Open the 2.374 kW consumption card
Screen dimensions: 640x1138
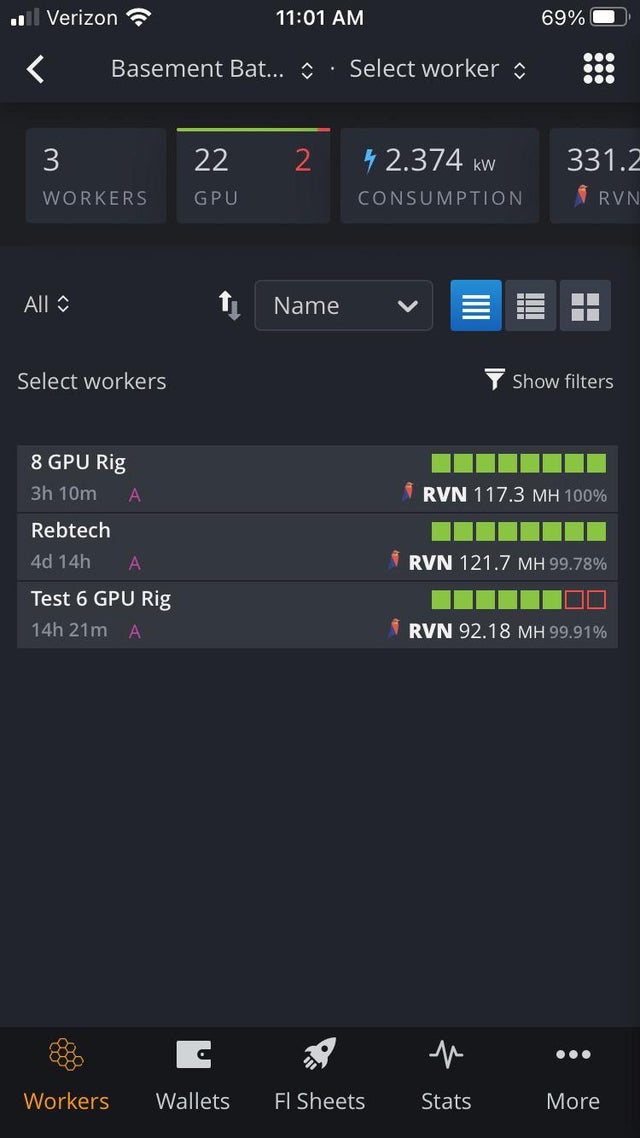(x=440, y=176)
